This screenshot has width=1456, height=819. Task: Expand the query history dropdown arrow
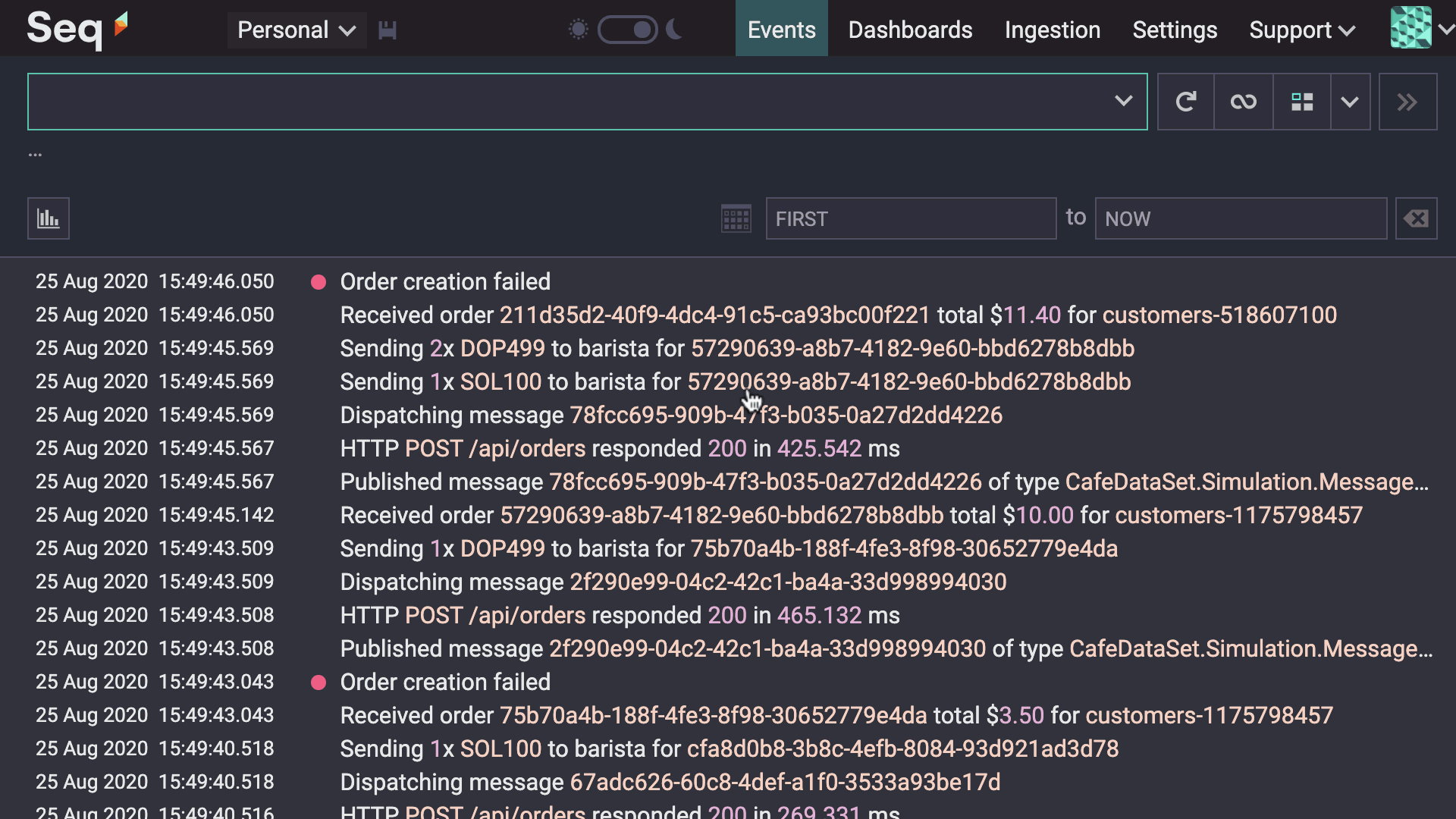1123,101
